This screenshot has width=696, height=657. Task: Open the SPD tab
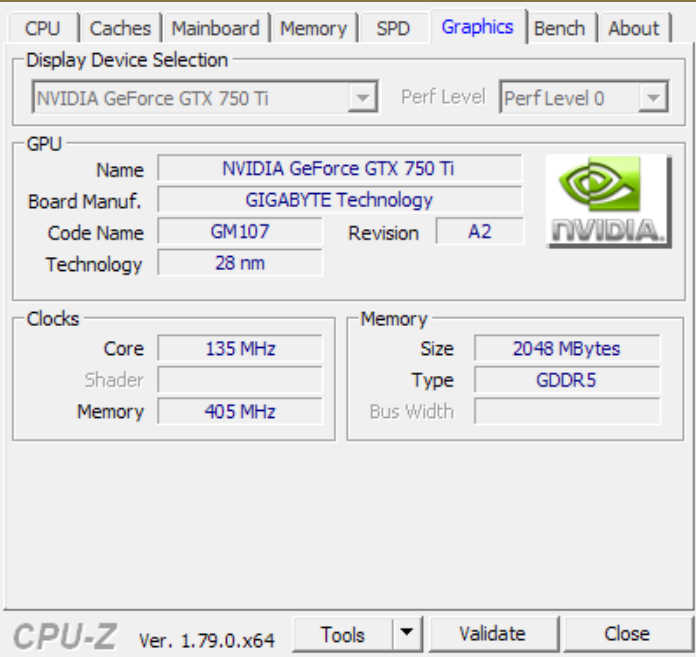[393, 28]
